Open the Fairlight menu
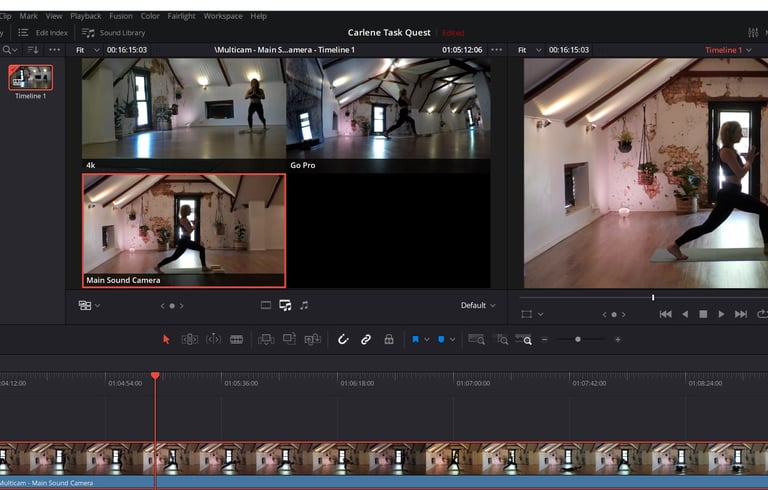 [x=180, y=16]
